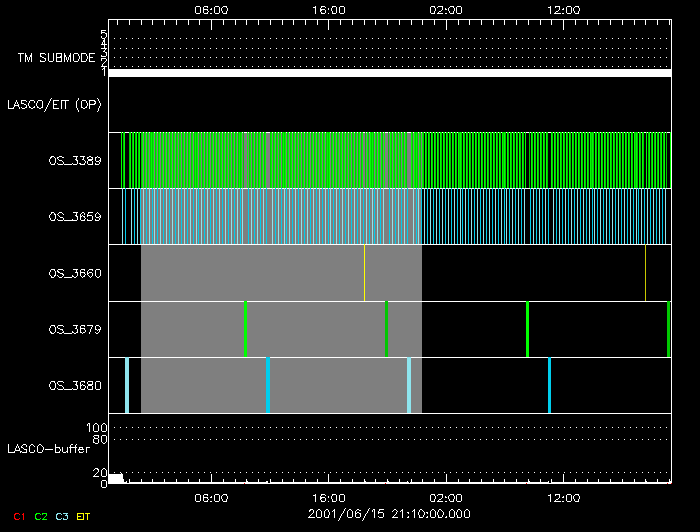
Task: Click last cyan marker in OS_3680 row
Action: pos(549,385)
